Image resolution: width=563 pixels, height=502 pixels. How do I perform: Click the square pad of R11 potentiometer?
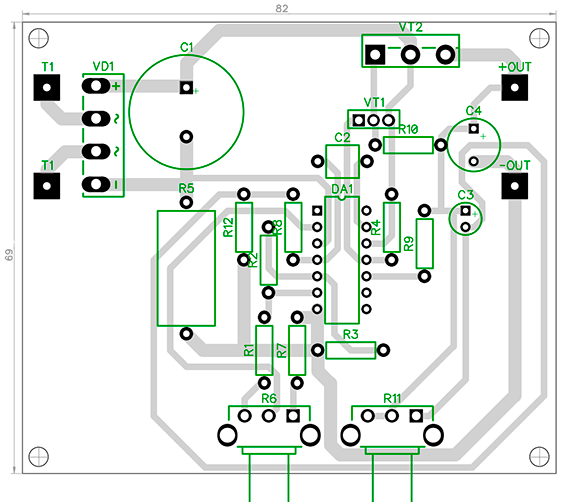click(416, 416)
